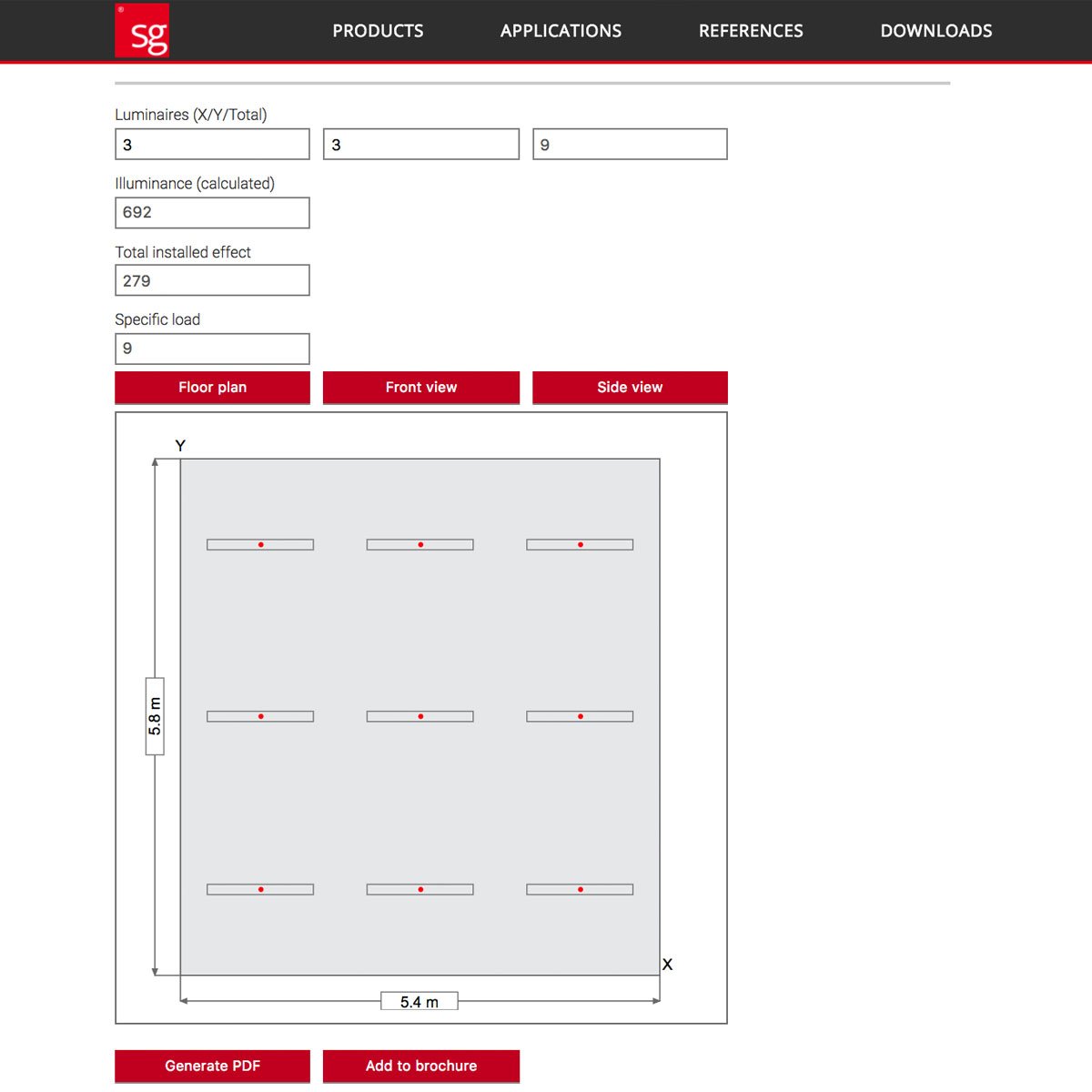Click the Specific load field
Screen dimensions: 1092x1092
pyautogui.click(x=212, y=349)
